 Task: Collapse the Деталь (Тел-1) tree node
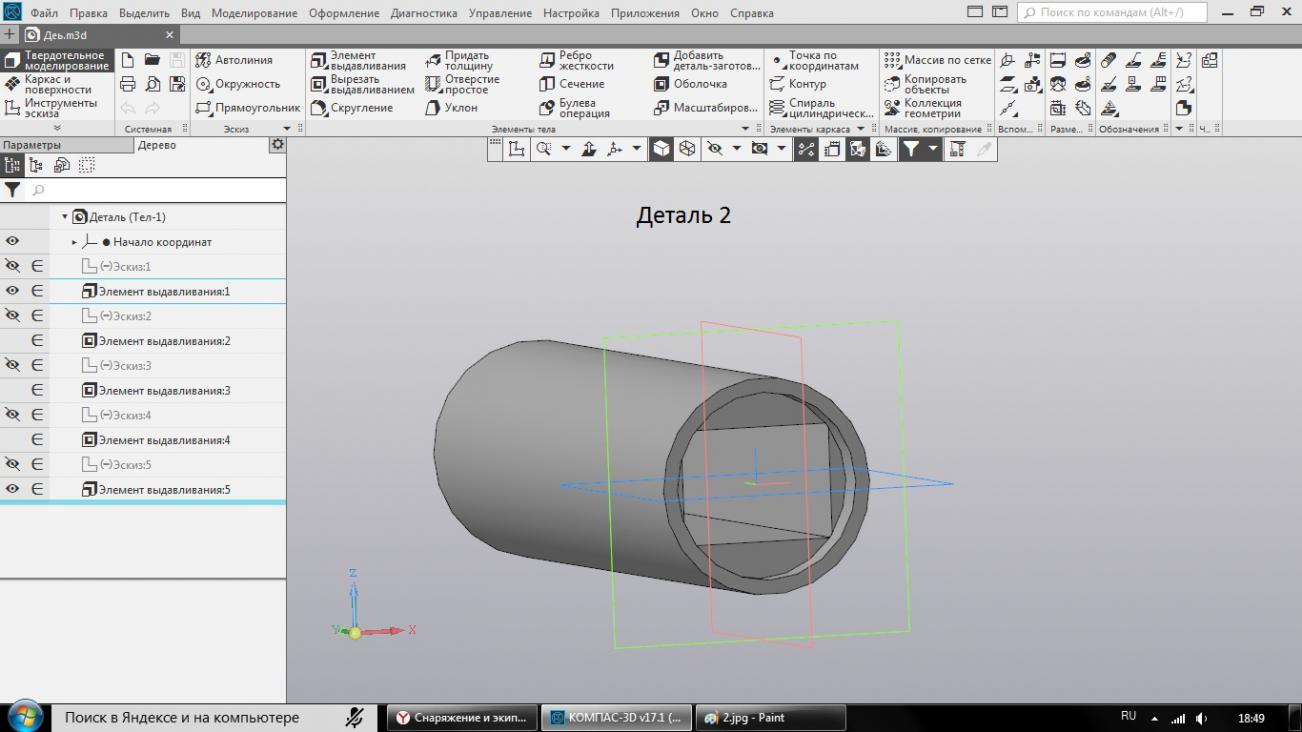click(65, 217)
